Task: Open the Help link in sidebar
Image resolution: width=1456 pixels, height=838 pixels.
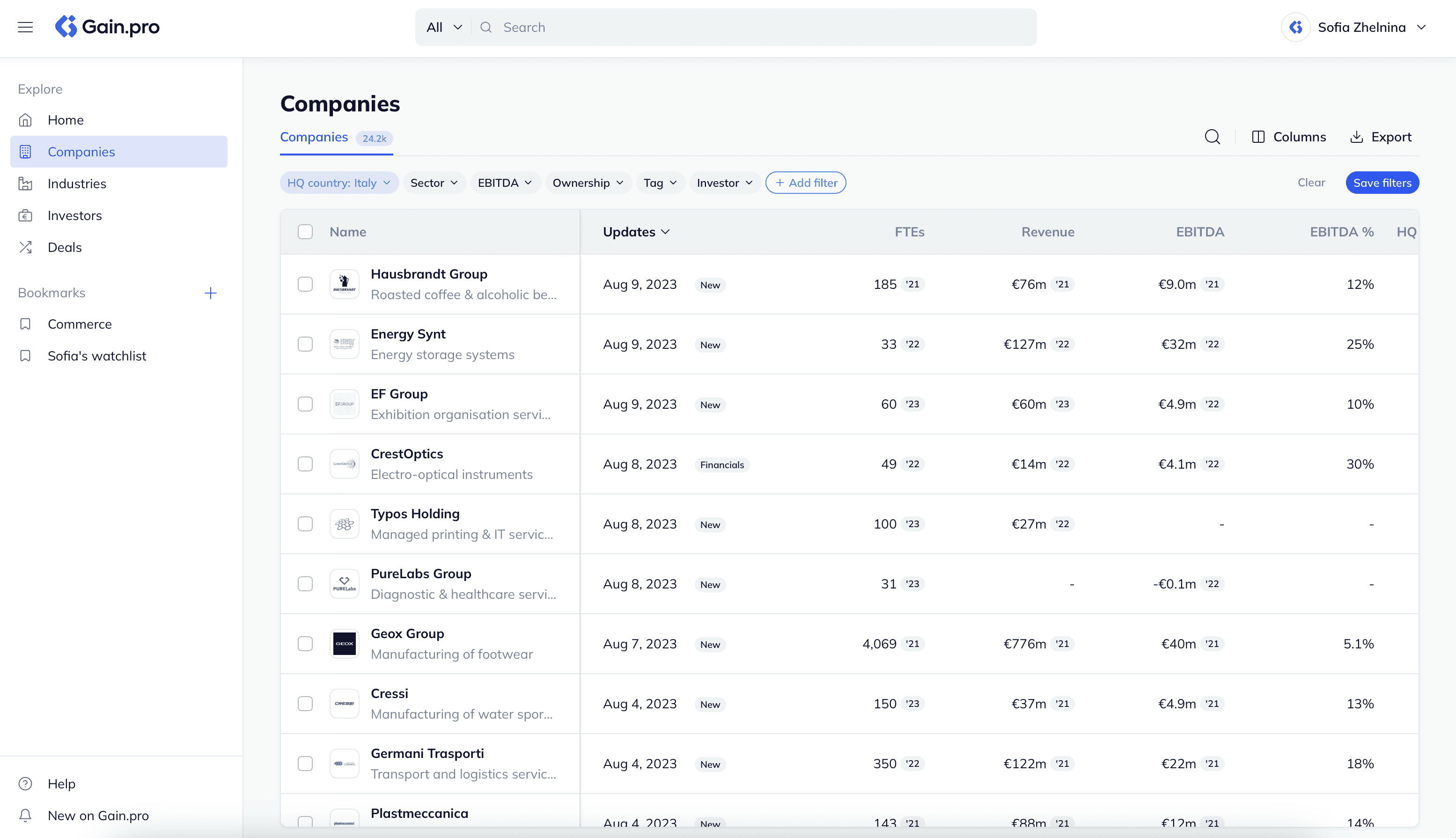Action: pos(118,783)
